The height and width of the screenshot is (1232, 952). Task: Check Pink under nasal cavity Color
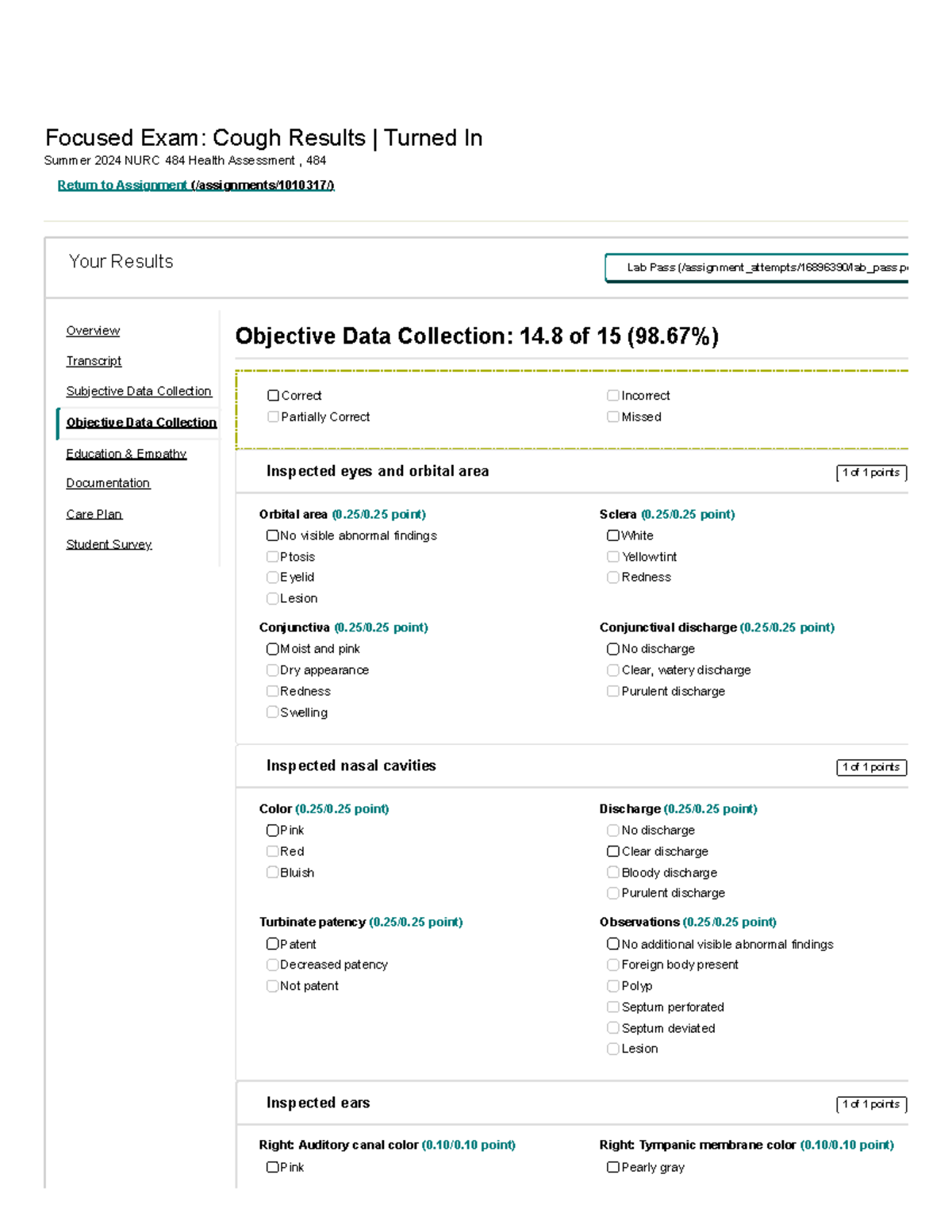tap(273, 831)
